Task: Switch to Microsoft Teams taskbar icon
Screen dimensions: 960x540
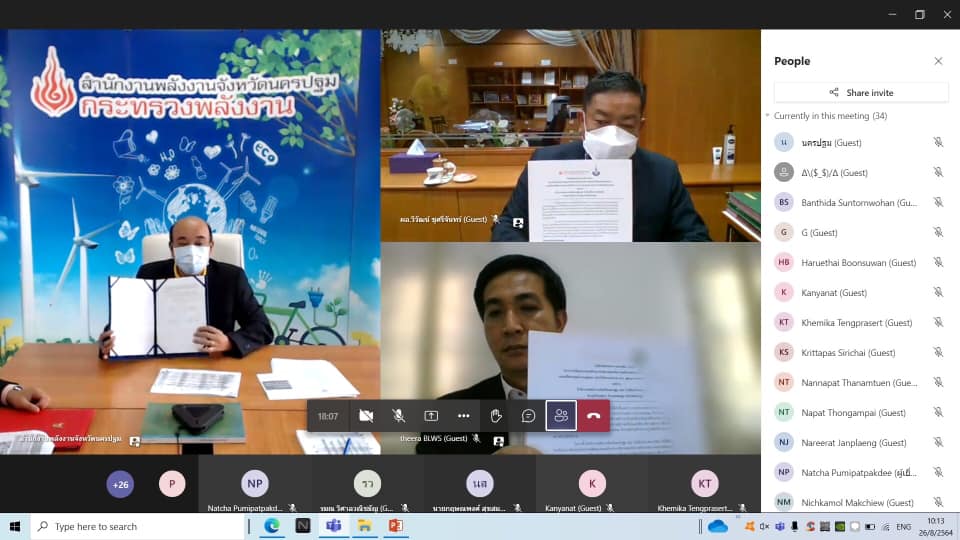Action: (x=334, y=526)
